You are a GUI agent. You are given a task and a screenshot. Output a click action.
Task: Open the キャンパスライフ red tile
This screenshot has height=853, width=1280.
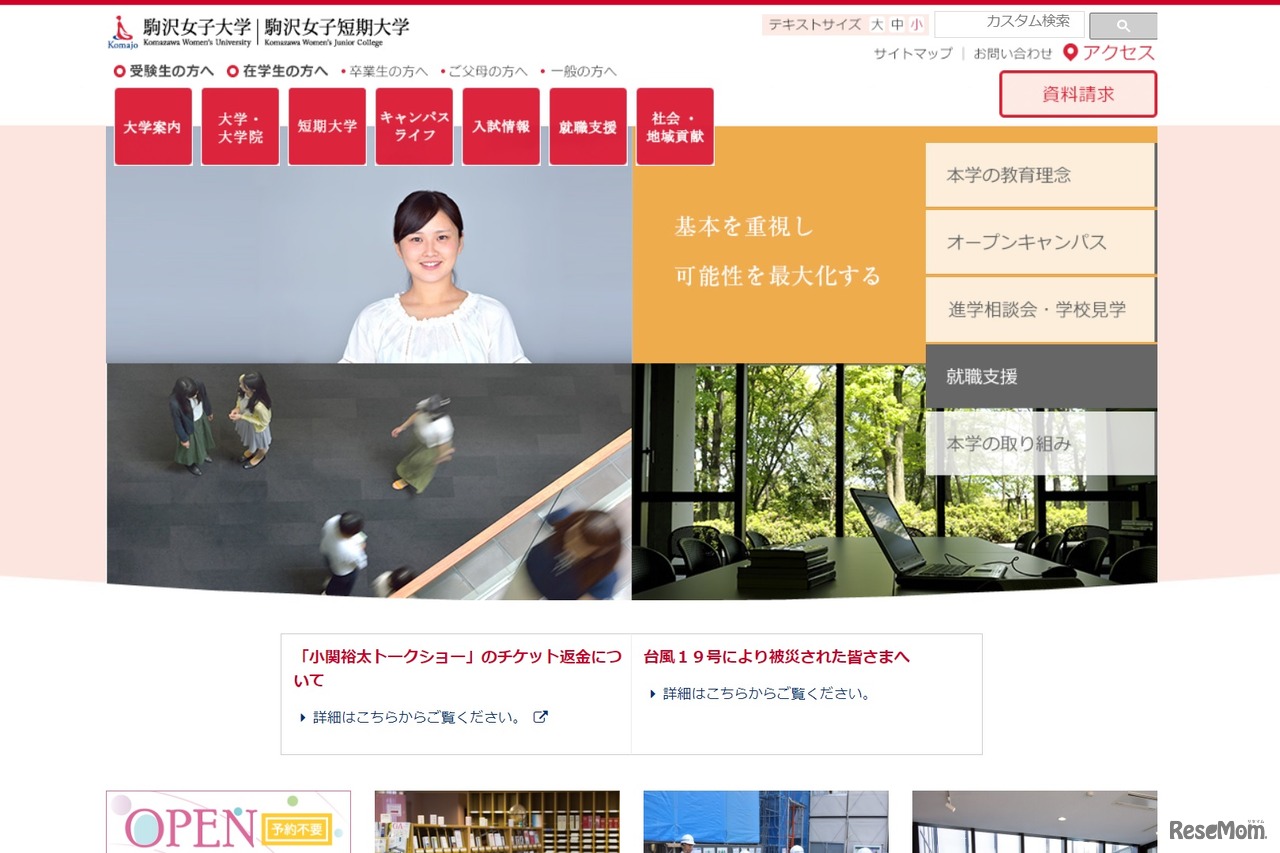click(x=413, y=126)
